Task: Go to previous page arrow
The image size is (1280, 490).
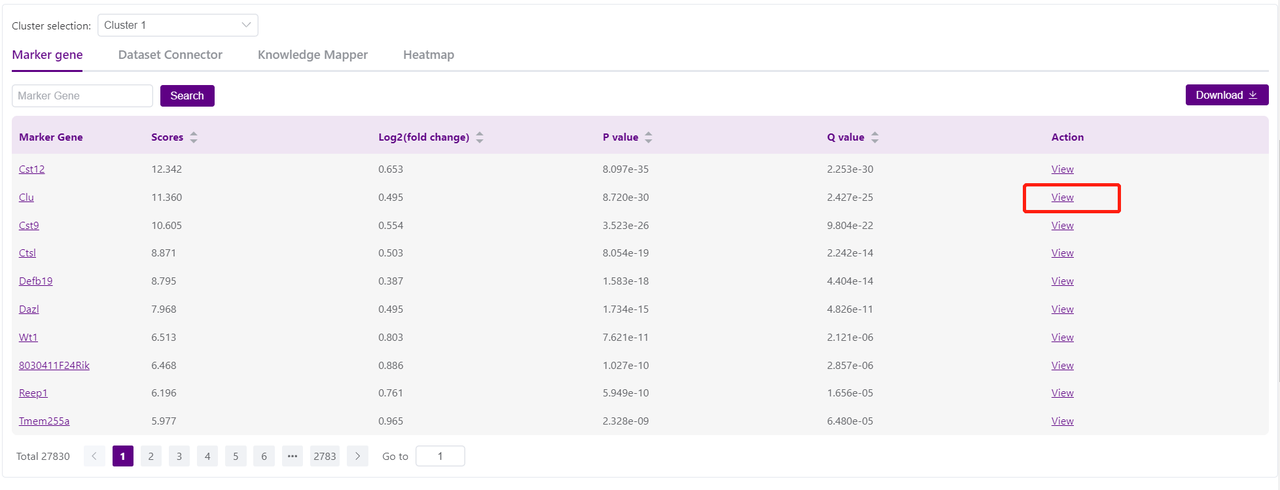Action: click(95, 456)
